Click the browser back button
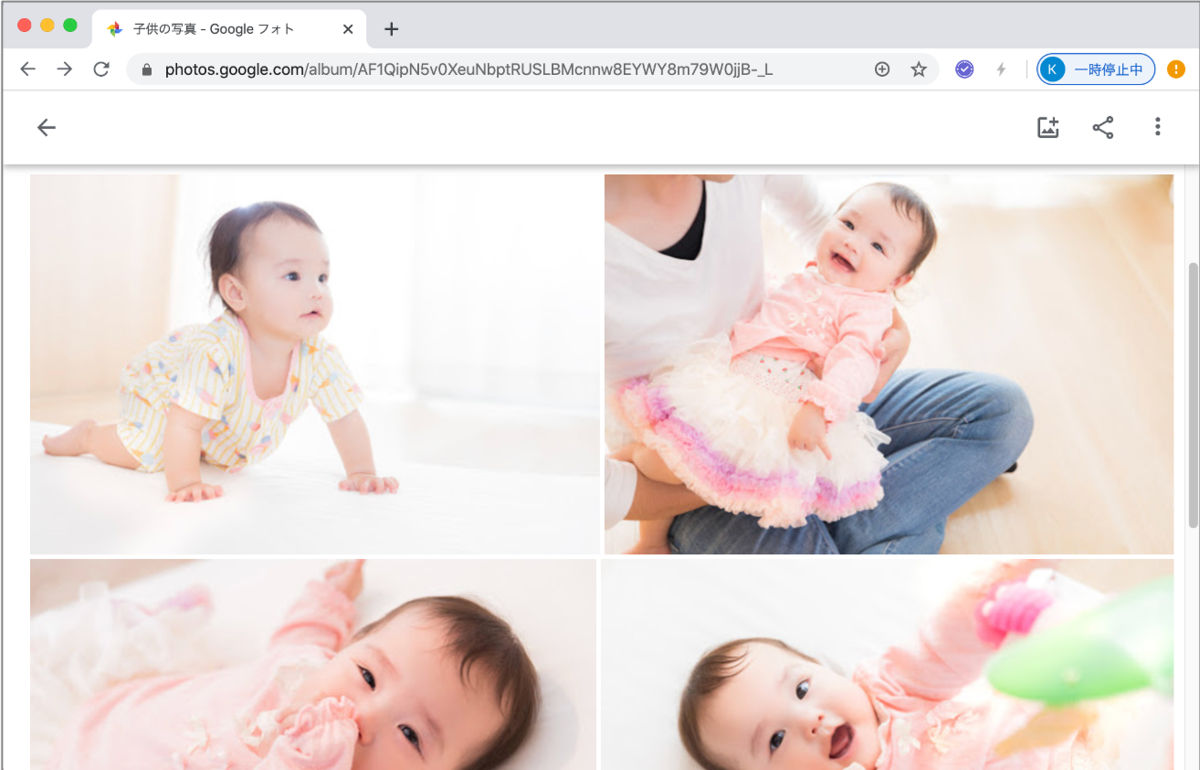This screenshot has height=770, width=1200. point(28,69)
